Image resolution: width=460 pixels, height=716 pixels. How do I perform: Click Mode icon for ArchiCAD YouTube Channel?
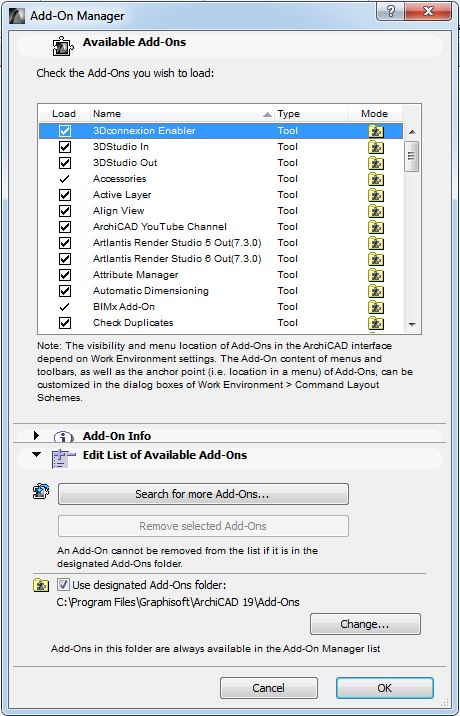tap(376, 227)
